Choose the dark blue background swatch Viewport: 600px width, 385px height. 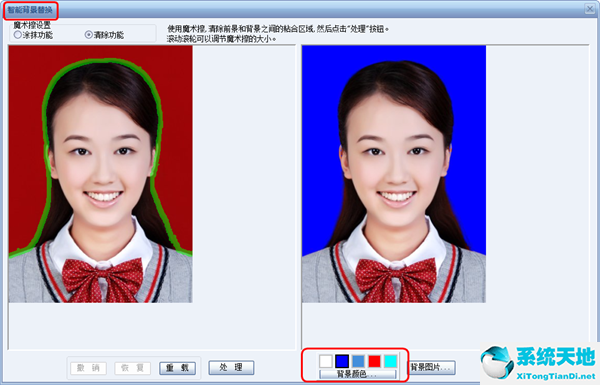(342, 361)
